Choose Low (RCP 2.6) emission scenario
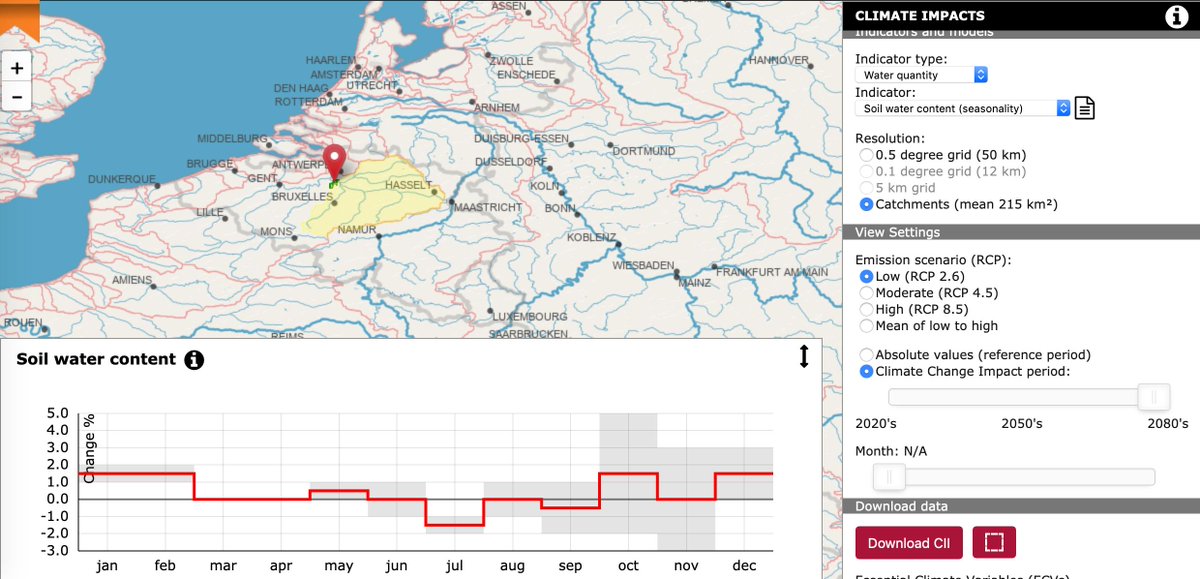 [867, 276]
